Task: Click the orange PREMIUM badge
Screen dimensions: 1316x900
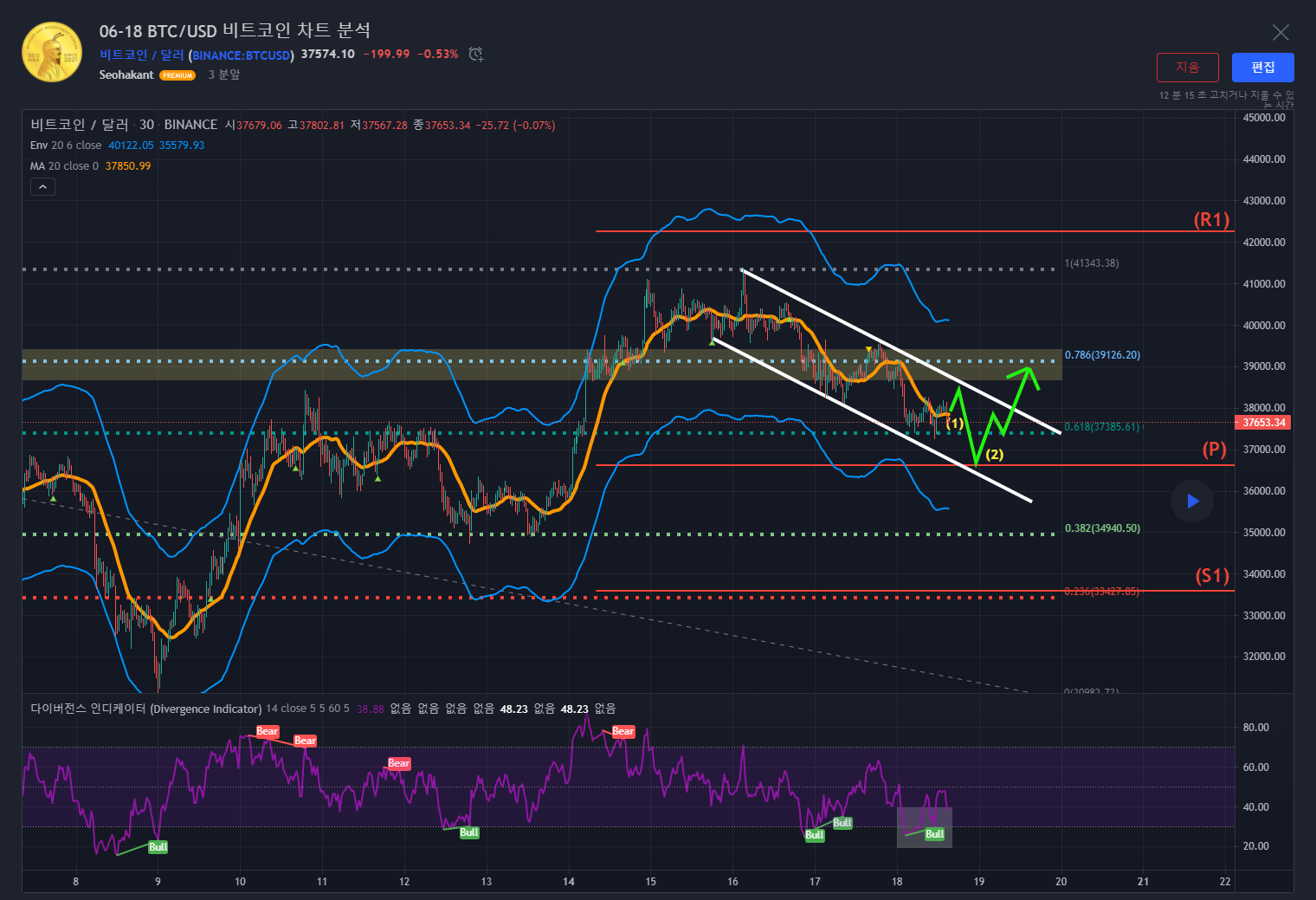Action: point(177,75)
